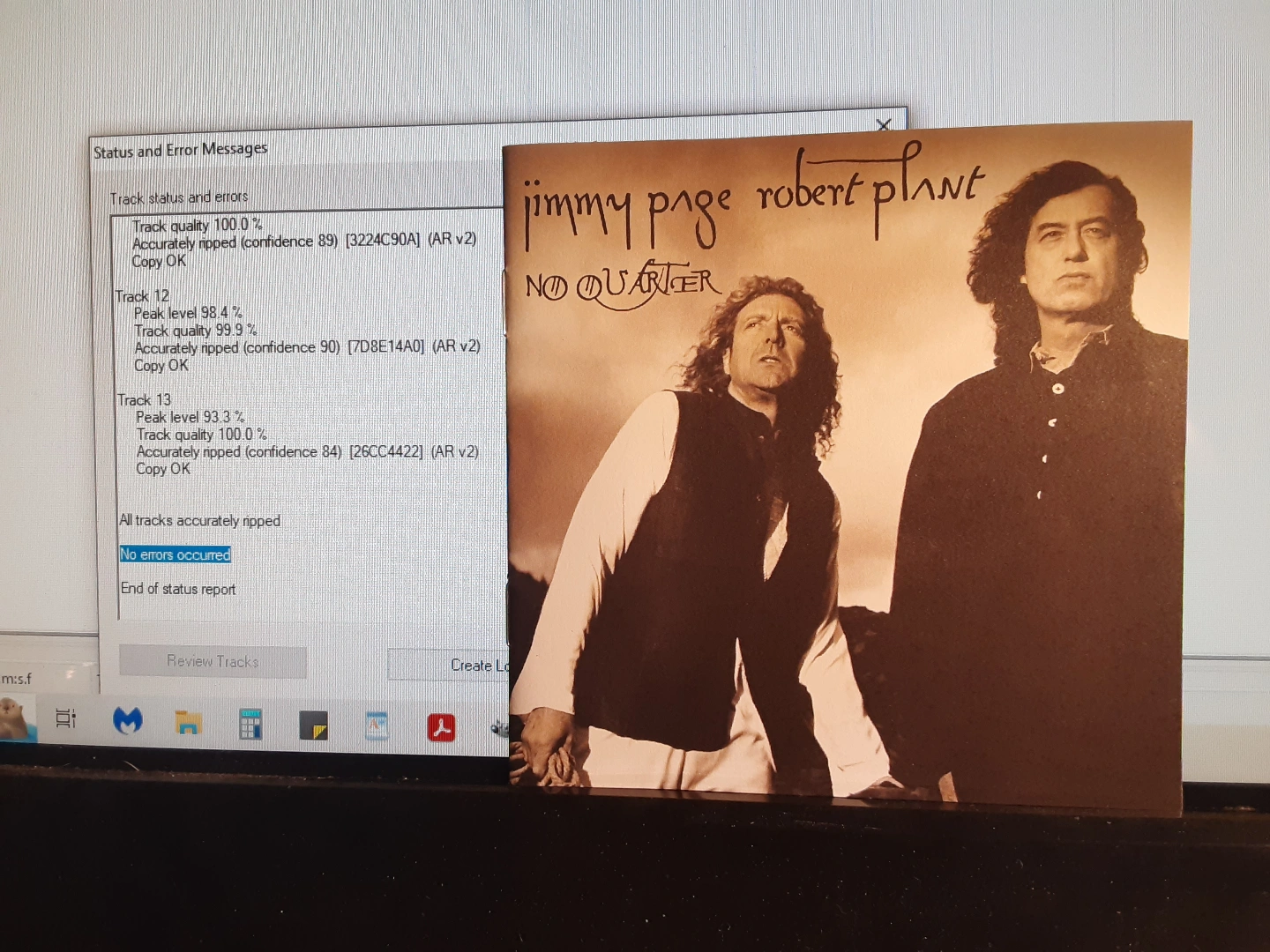Select the highlighted 'No errors occurred' line
1270x952 pixels.
click(x=176, y=554)
